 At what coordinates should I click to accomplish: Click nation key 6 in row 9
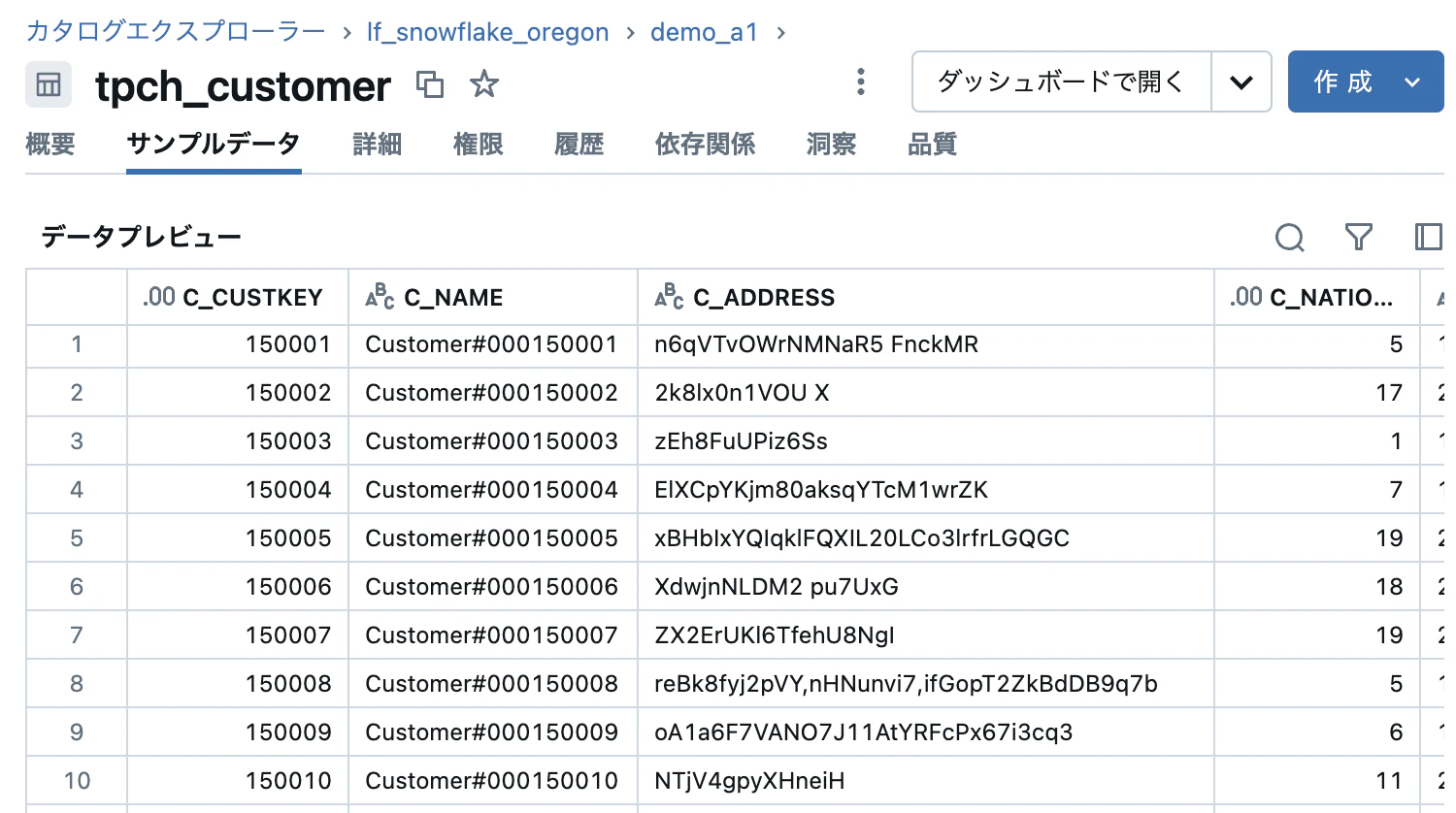click(x=1396, y=732)
